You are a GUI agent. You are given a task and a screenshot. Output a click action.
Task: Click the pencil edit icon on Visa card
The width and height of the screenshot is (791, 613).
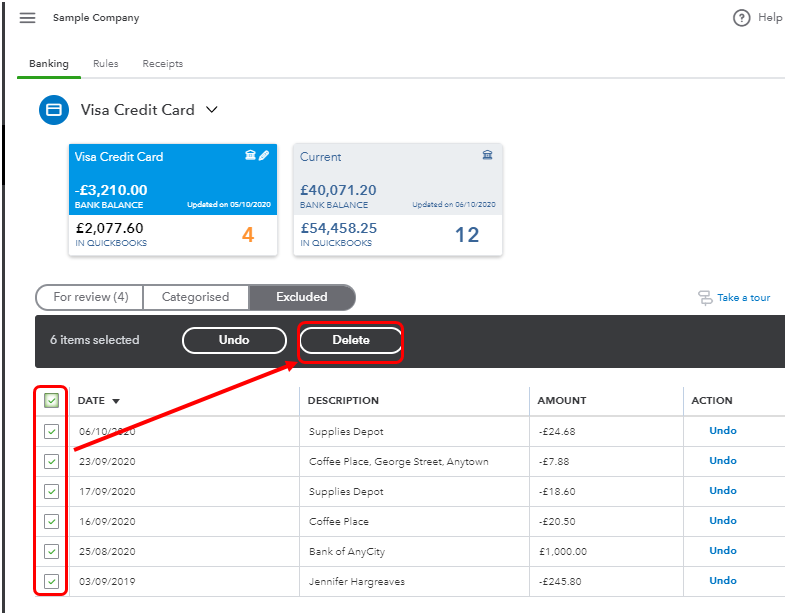coord(264,156)
